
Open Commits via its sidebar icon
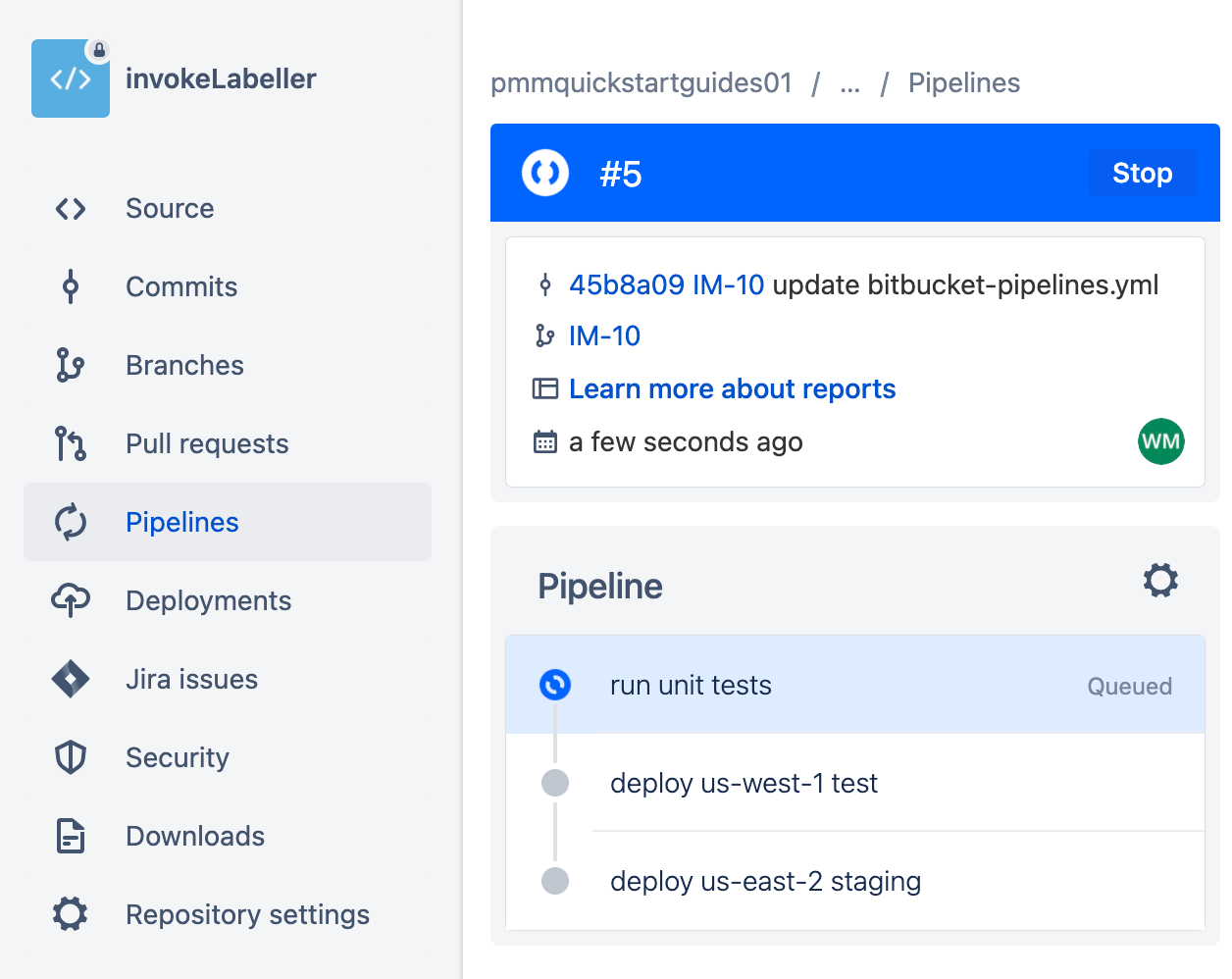click(70, 286)
